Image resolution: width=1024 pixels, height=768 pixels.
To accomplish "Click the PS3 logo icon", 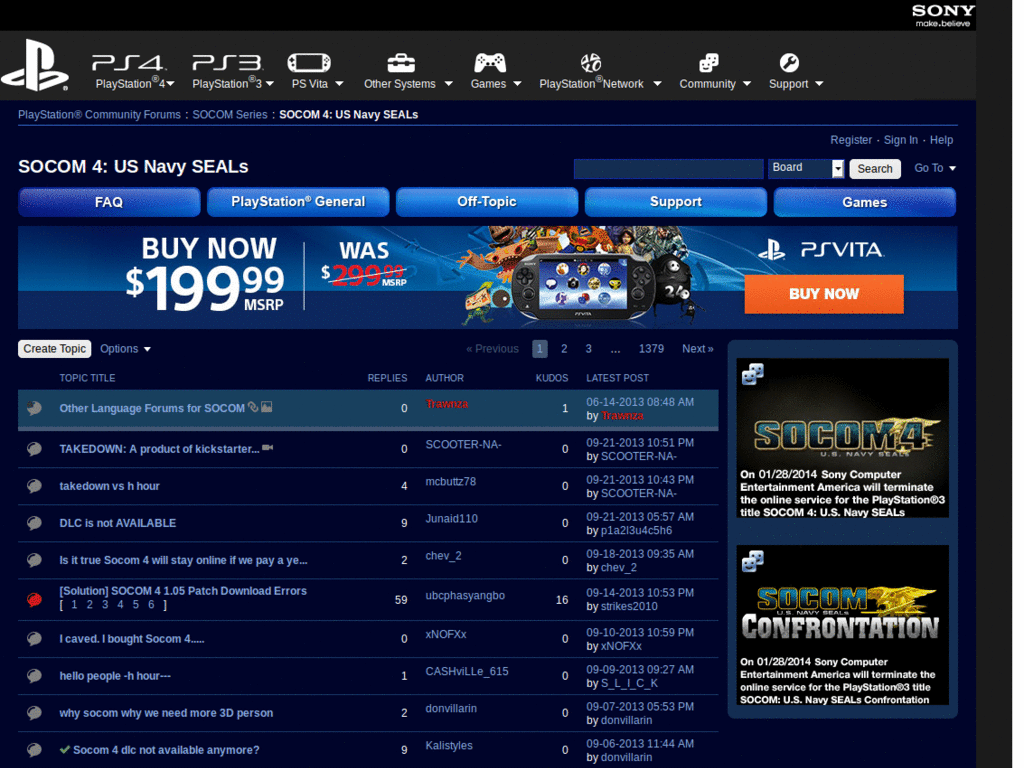I will pyautogui.click(x=227, y=63).
